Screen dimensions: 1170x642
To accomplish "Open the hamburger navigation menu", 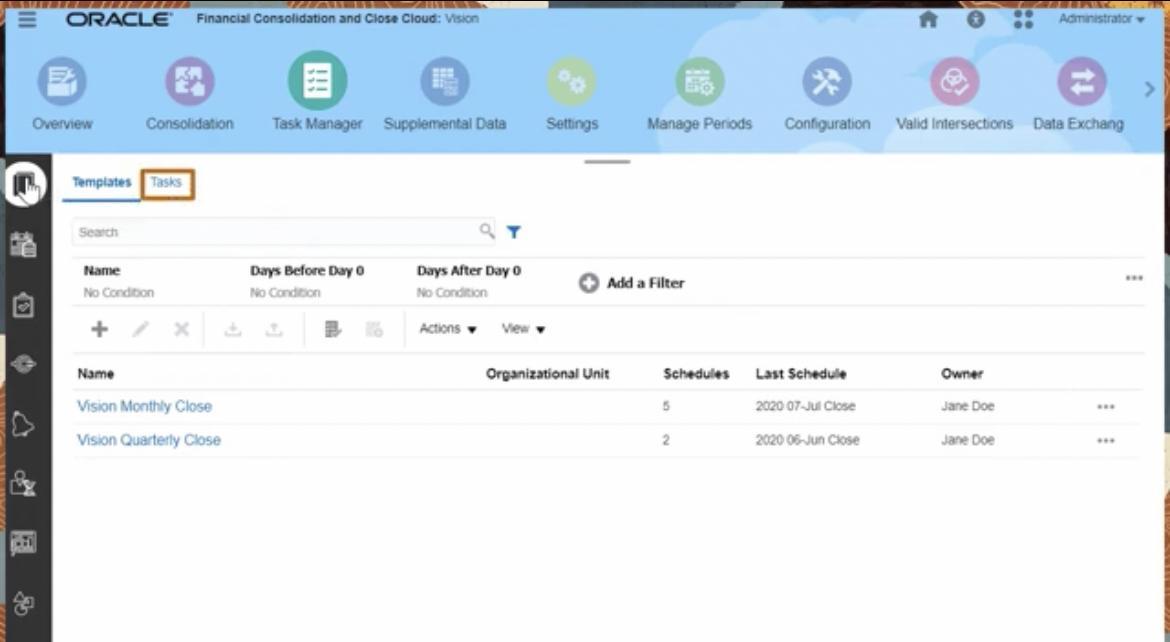I will point(27,19).
